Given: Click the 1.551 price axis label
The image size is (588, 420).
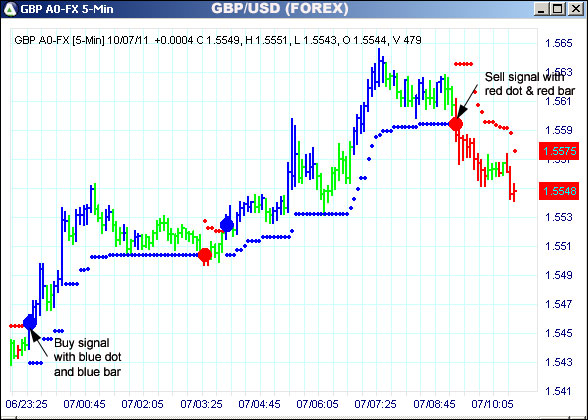Looking at the screenshot, I should click(x=559, y=246).
